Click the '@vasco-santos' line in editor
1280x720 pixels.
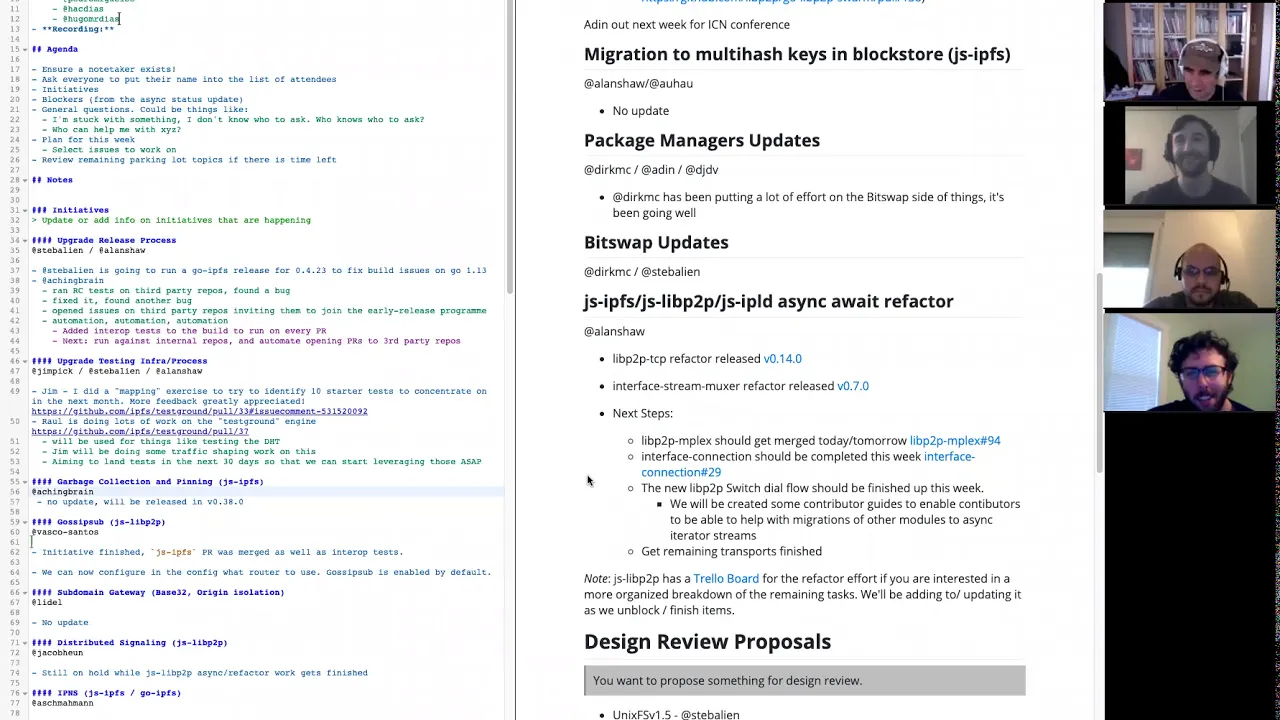click(x=65, y=532)
